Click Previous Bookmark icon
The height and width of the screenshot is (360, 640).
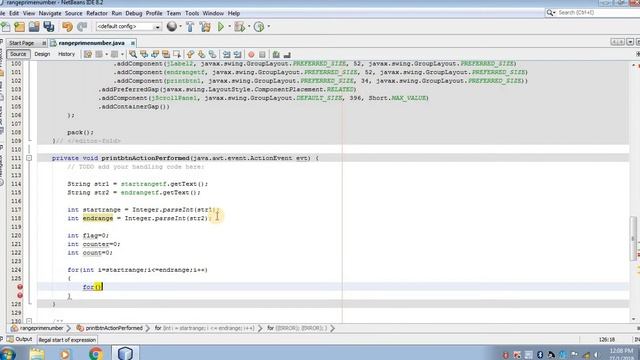coord(190,54)
